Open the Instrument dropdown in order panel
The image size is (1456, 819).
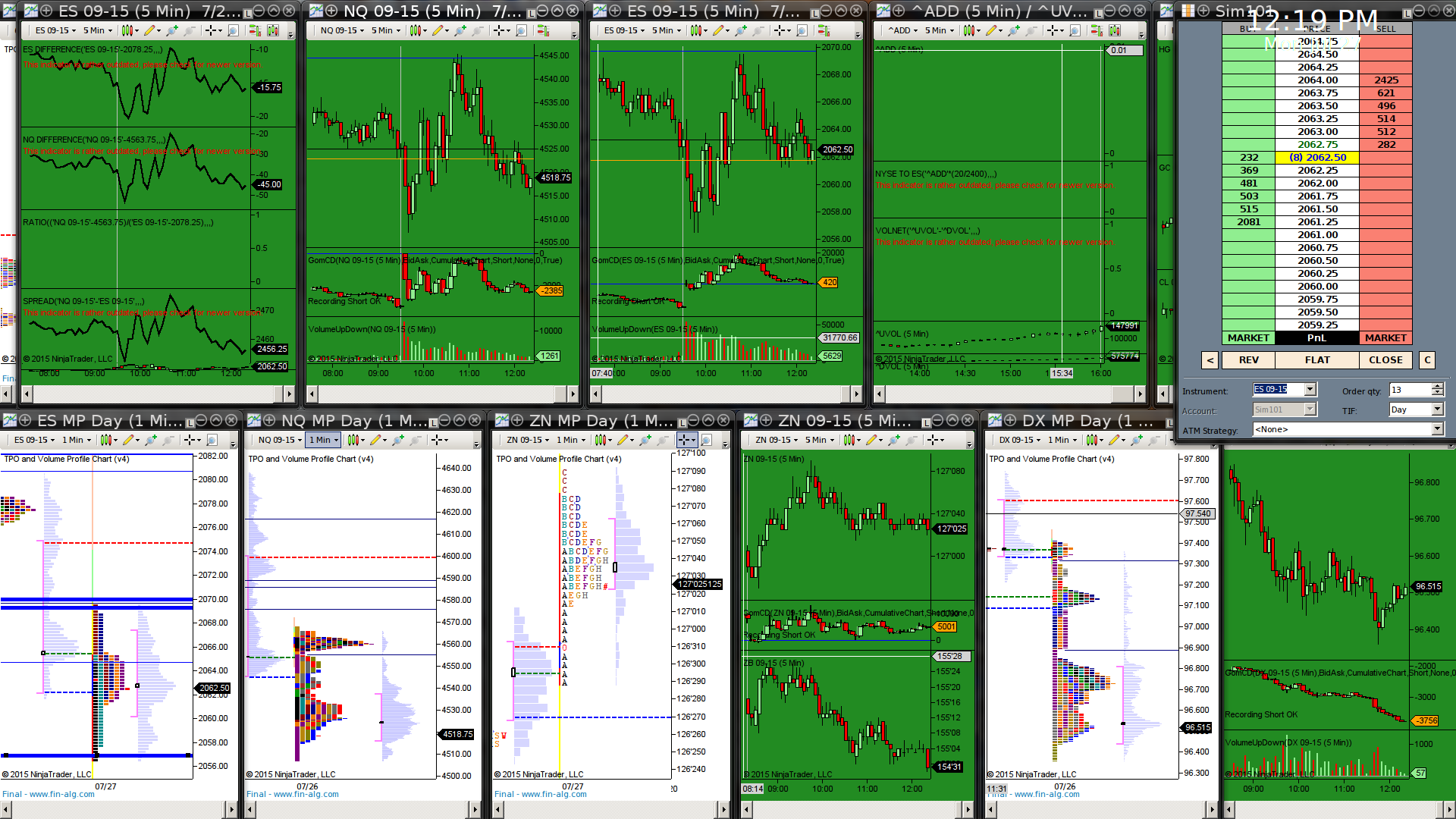pos(1310,389)
